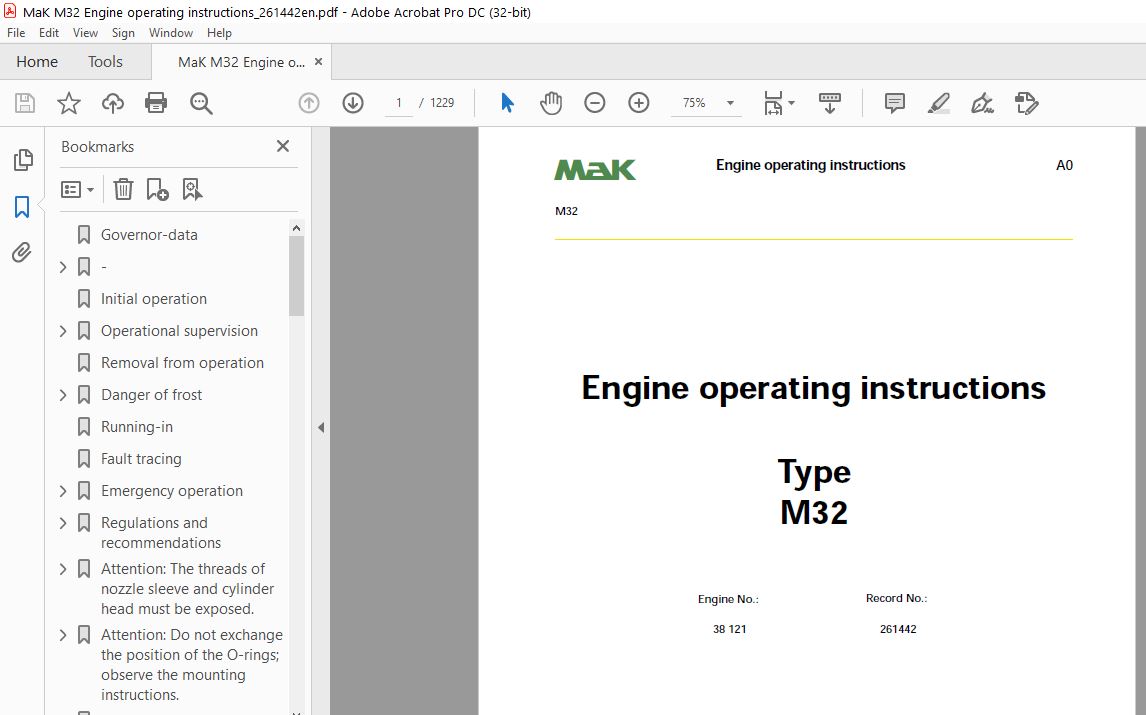
Task: Open the Sign menu
Action: (123, 33)
